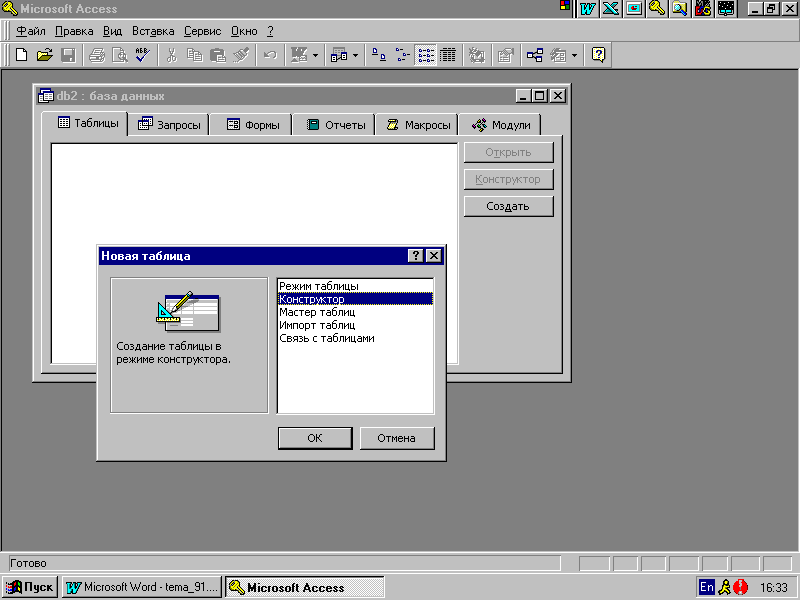Click the Save floppy disk icon
This screenshot has width=800, height=600.
coord(68,55)
